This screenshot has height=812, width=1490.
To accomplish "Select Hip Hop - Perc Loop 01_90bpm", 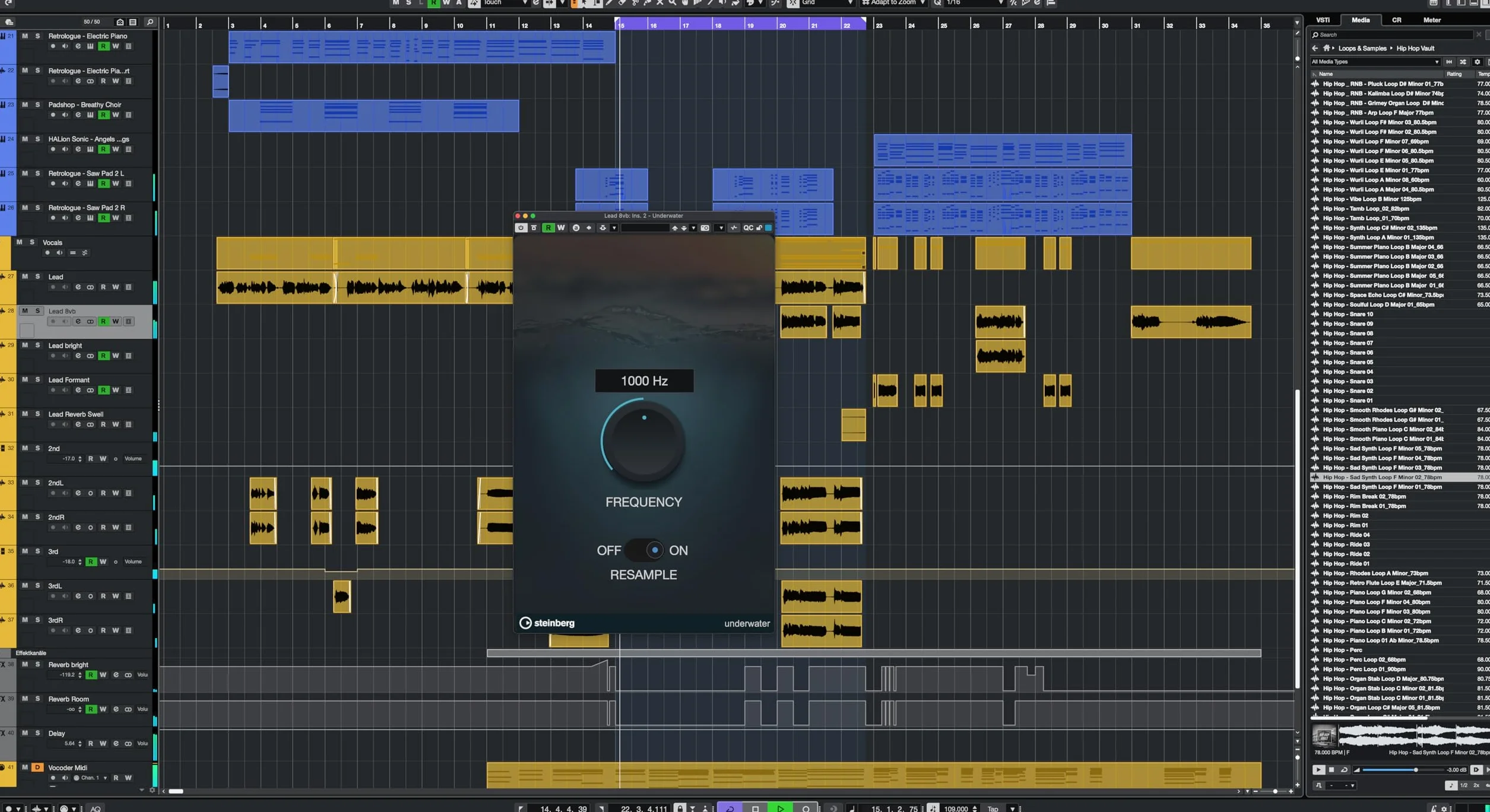I will 1364,670.
